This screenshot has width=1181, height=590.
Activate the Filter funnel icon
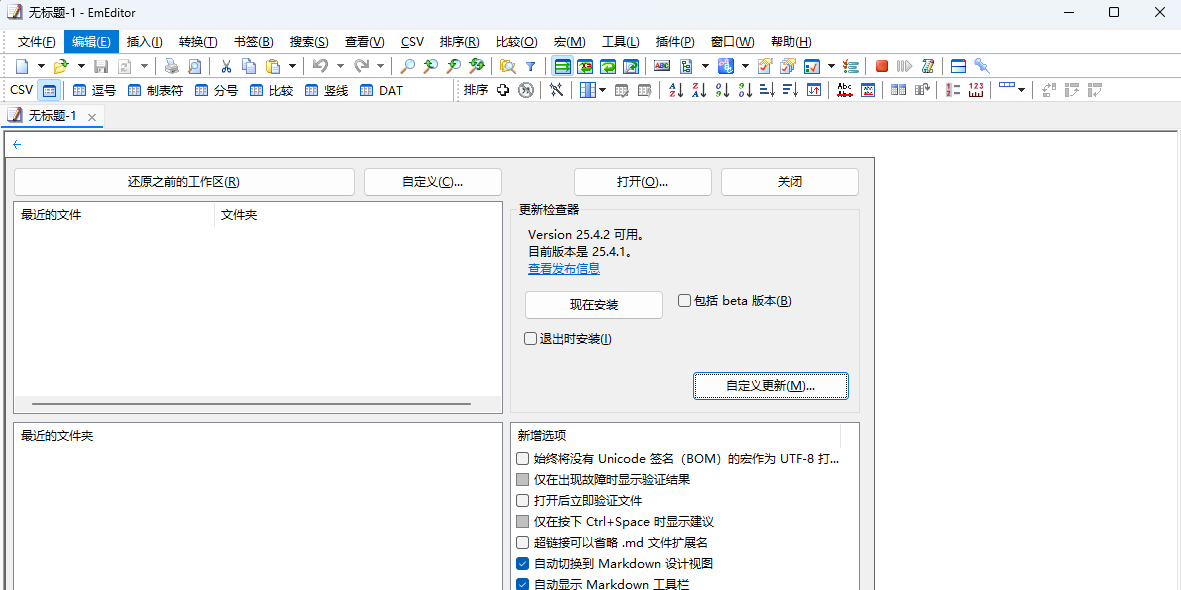pyautogui.click(x=530, y=66)
